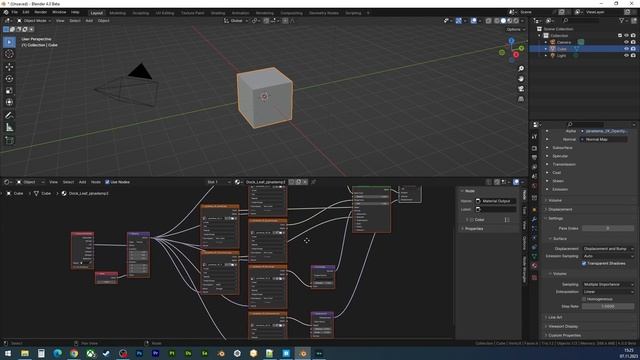
Task: Uncheck Use Nodes checkbox
Action: tap(107, 182)
